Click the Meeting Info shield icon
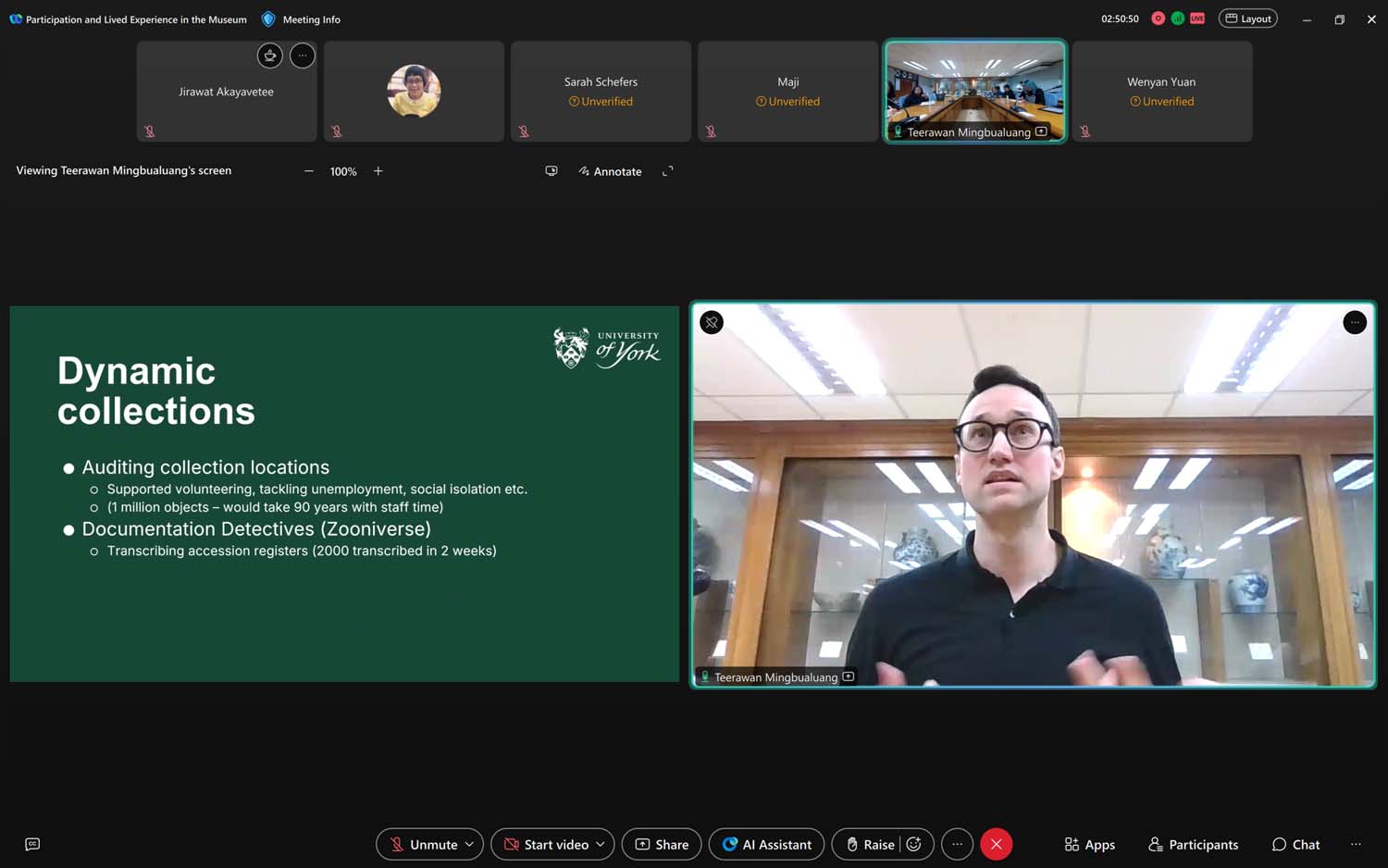This screenshot has width=1388, height=868. click(x=268, y=19)
